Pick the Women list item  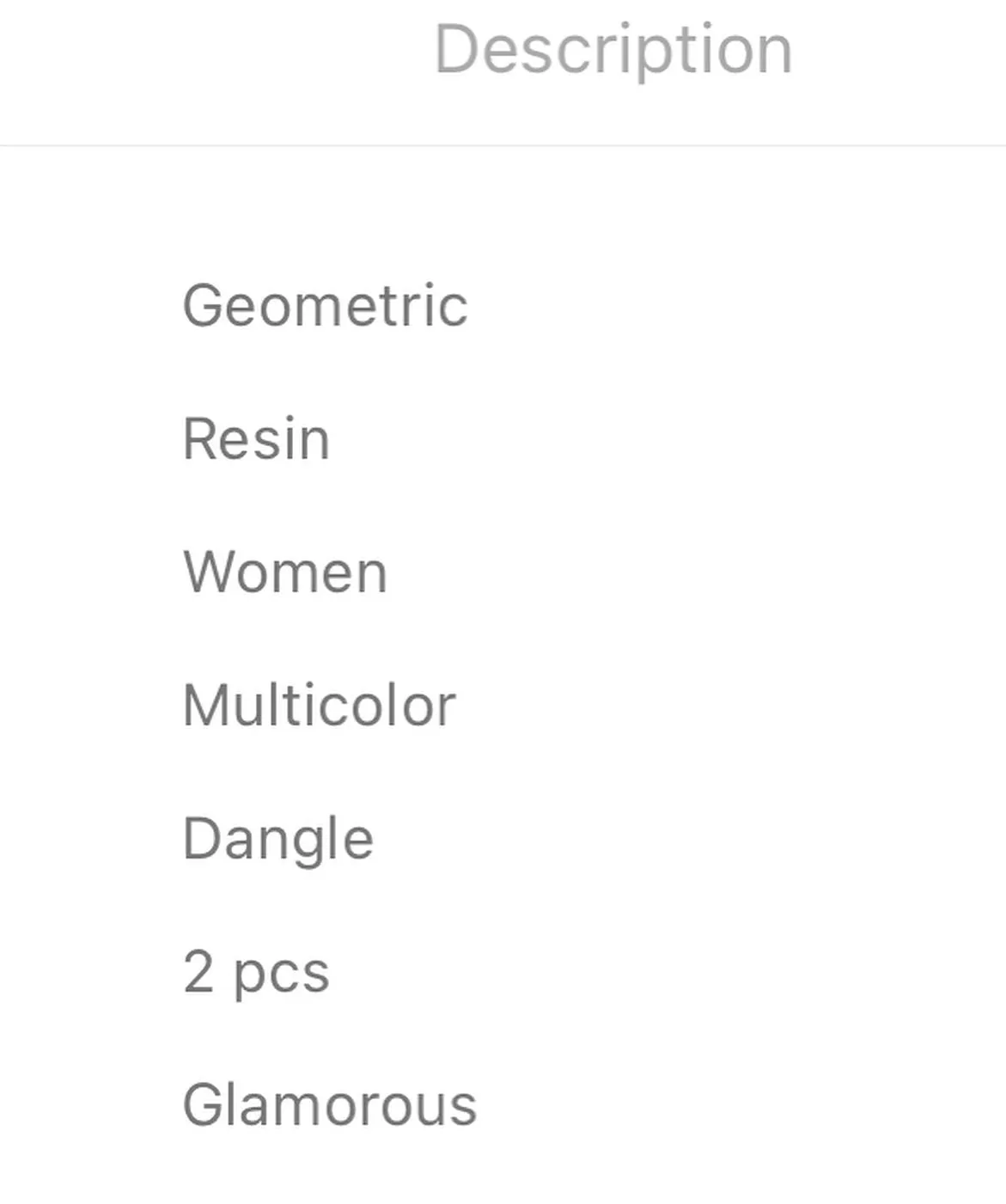pyautogui.click(x=285, y=572)
